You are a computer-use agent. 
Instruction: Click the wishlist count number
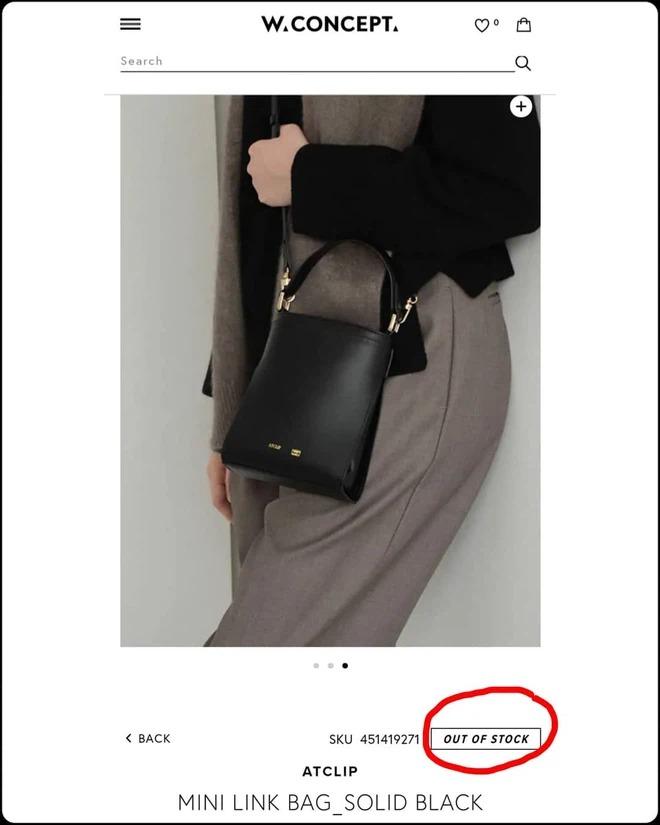point(496,23)
